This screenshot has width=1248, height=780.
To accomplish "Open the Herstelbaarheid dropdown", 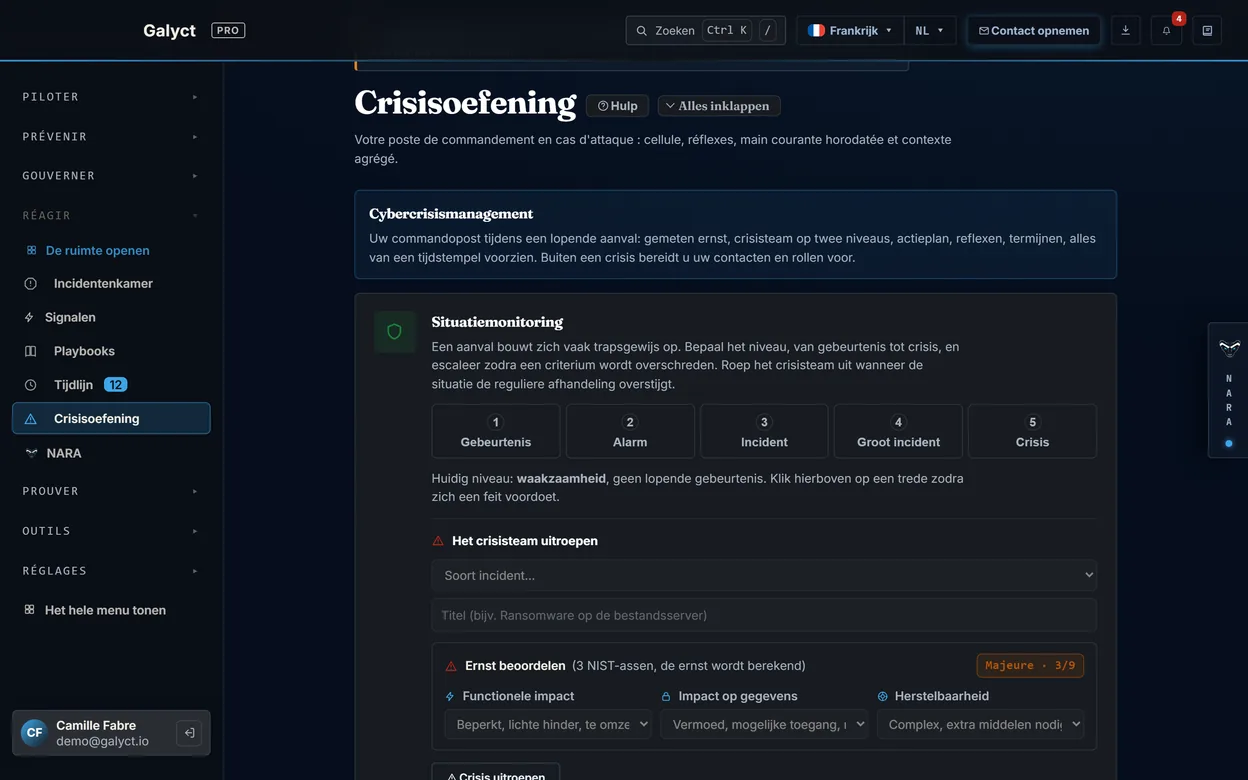I will click(x=980, y=725).
